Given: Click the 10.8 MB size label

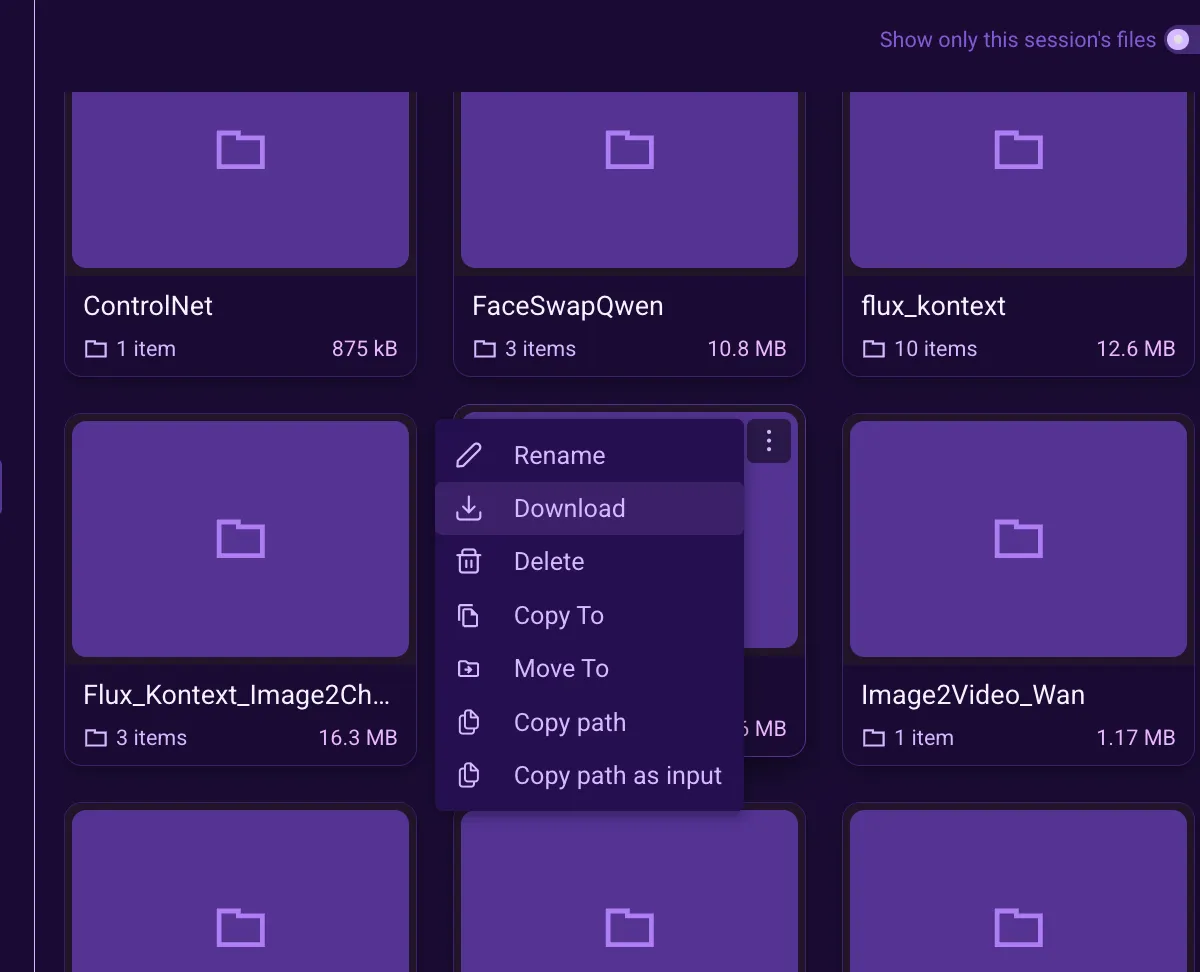Looking at the screenshot, I should coord(747,349).
